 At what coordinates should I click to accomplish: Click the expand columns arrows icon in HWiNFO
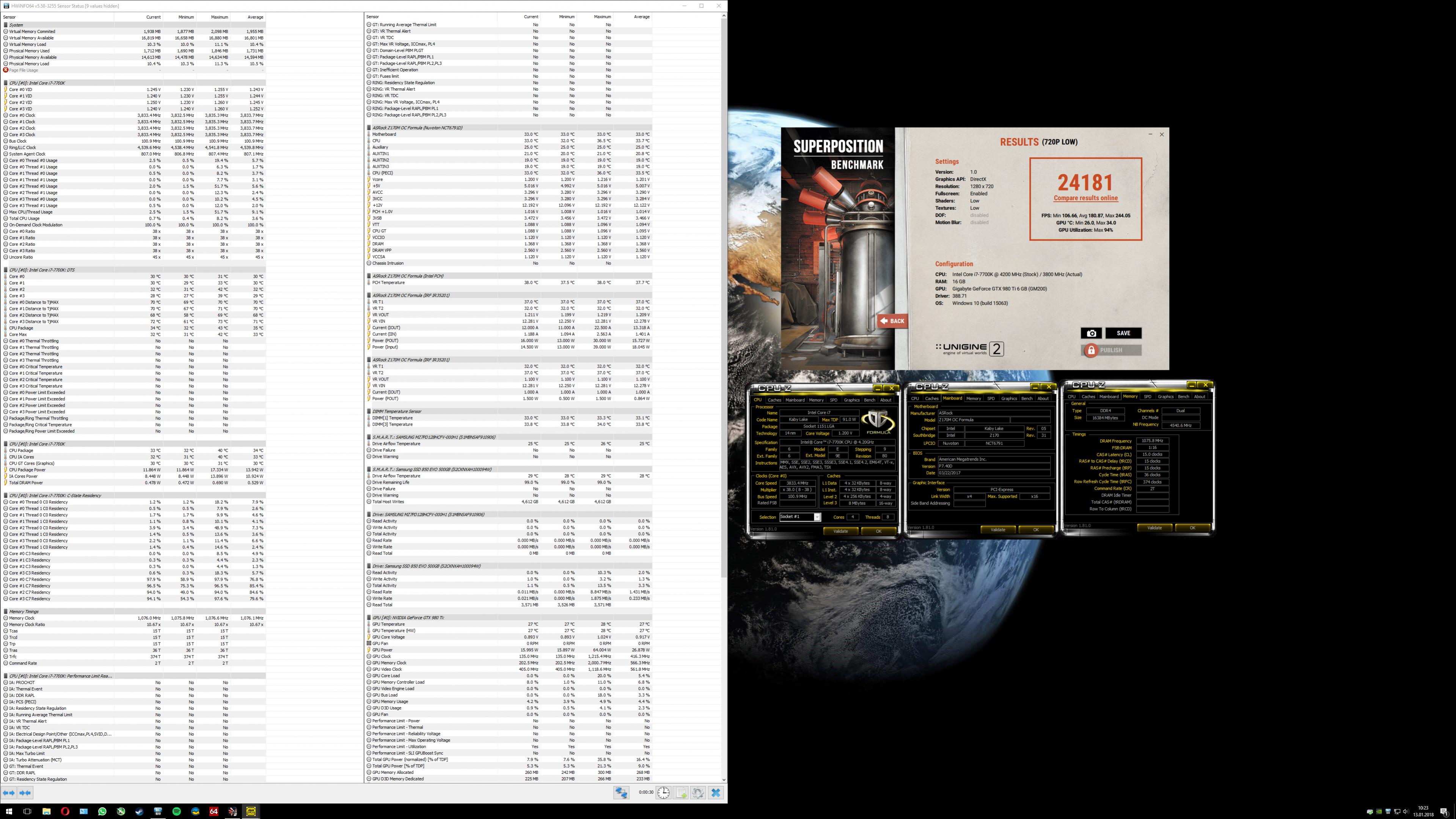click(8, 793)
